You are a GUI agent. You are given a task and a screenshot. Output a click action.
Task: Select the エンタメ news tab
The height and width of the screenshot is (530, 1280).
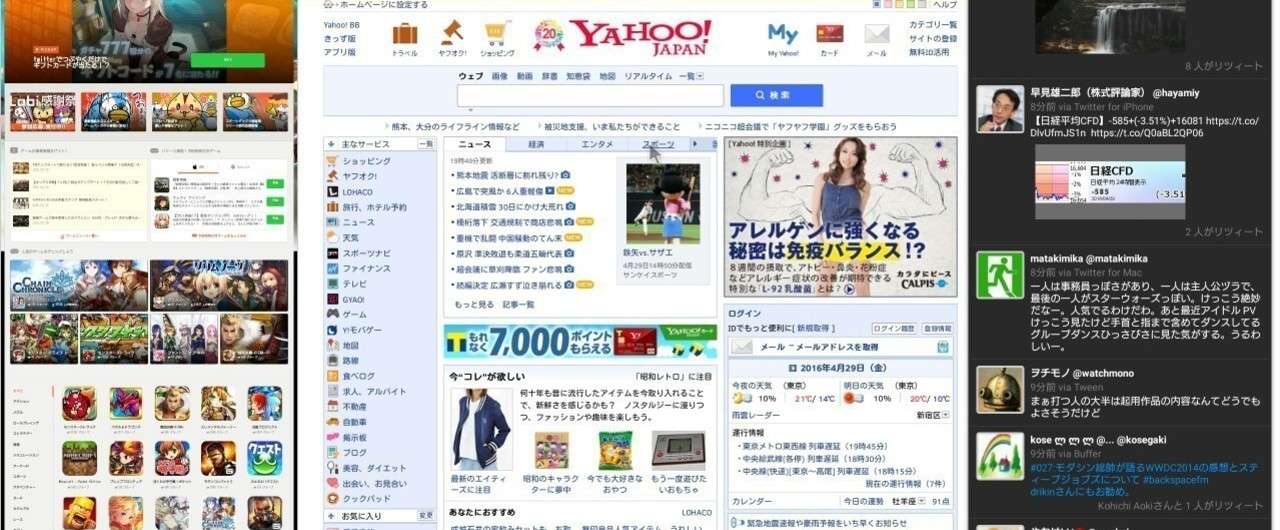(597, 145)
